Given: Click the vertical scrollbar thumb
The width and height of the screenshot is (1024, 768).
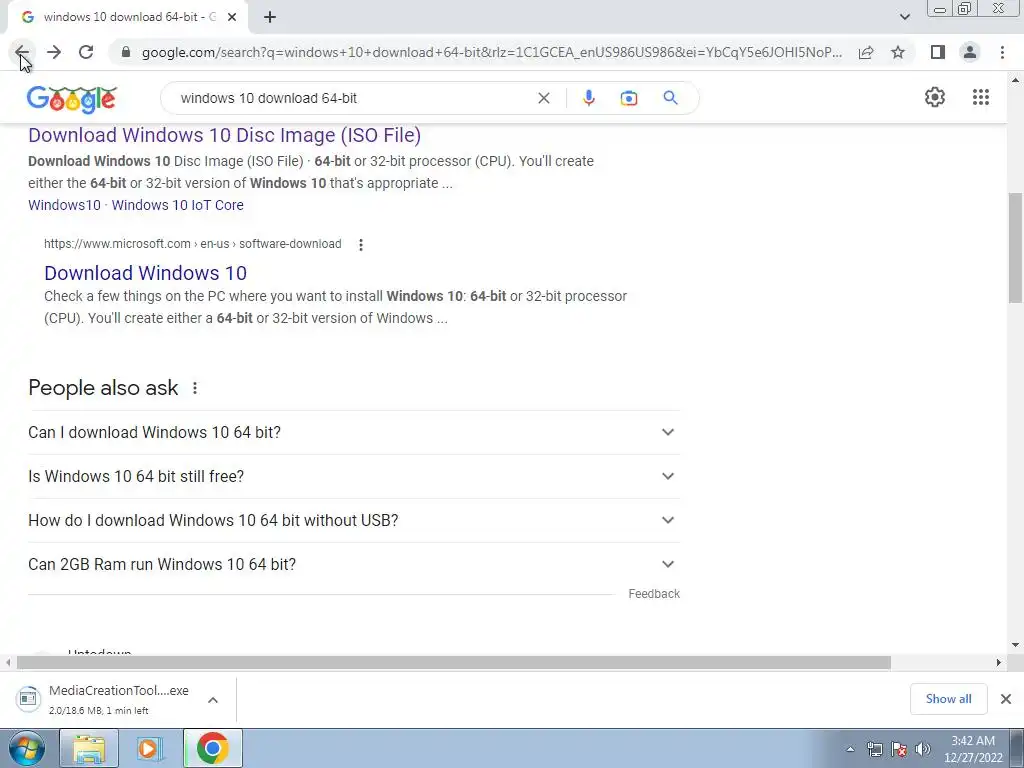Looking at the screenshot, I should pos(1016,247).
